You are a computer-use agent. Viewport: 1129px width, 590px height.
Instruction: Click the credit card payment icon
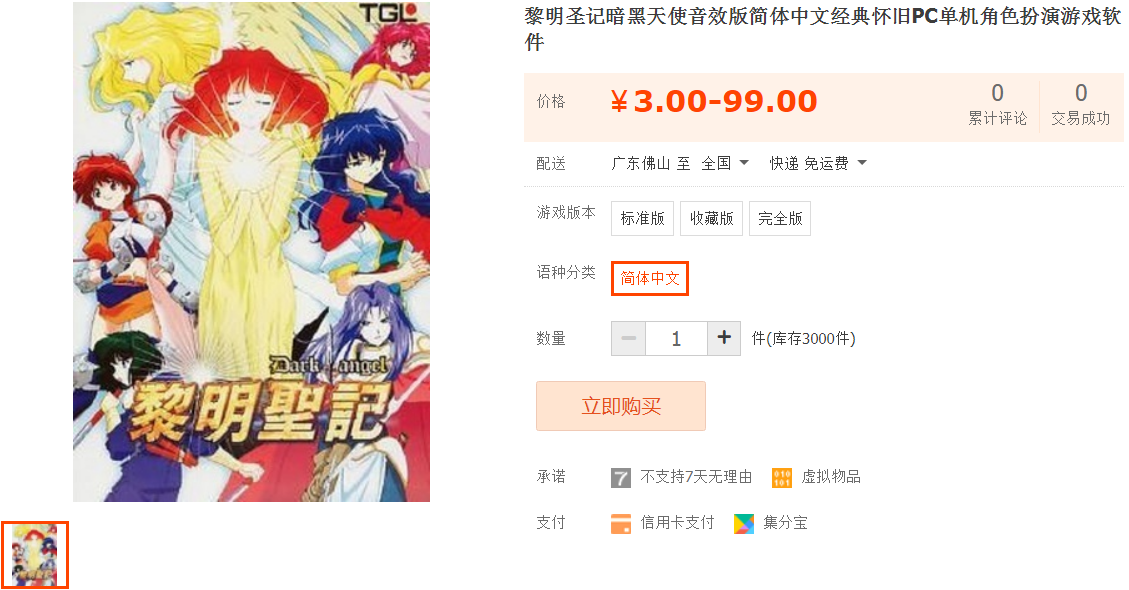(x=621, y=524)
